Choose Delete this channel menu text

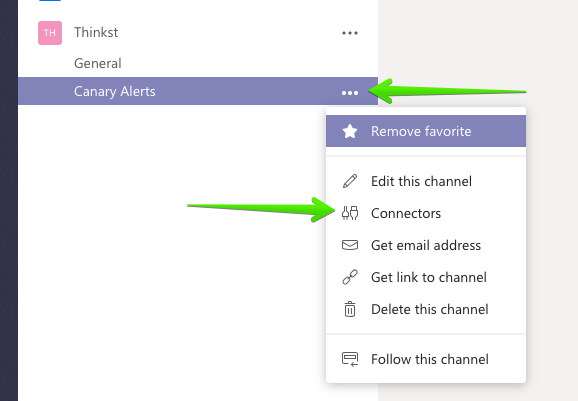pos(430,309)
